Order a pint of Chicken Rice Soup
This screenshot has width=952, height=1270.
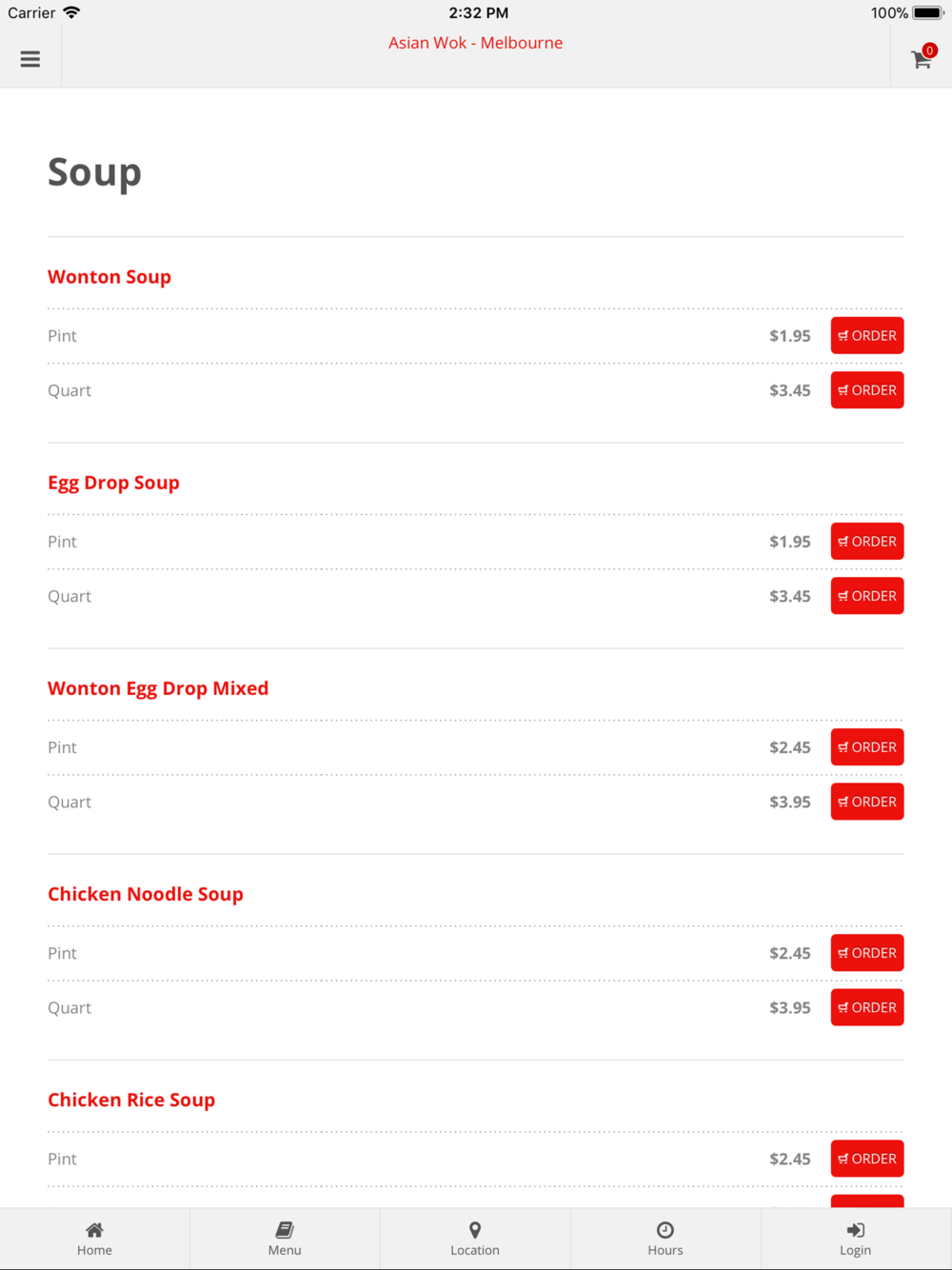click(x=866, y=1159)
